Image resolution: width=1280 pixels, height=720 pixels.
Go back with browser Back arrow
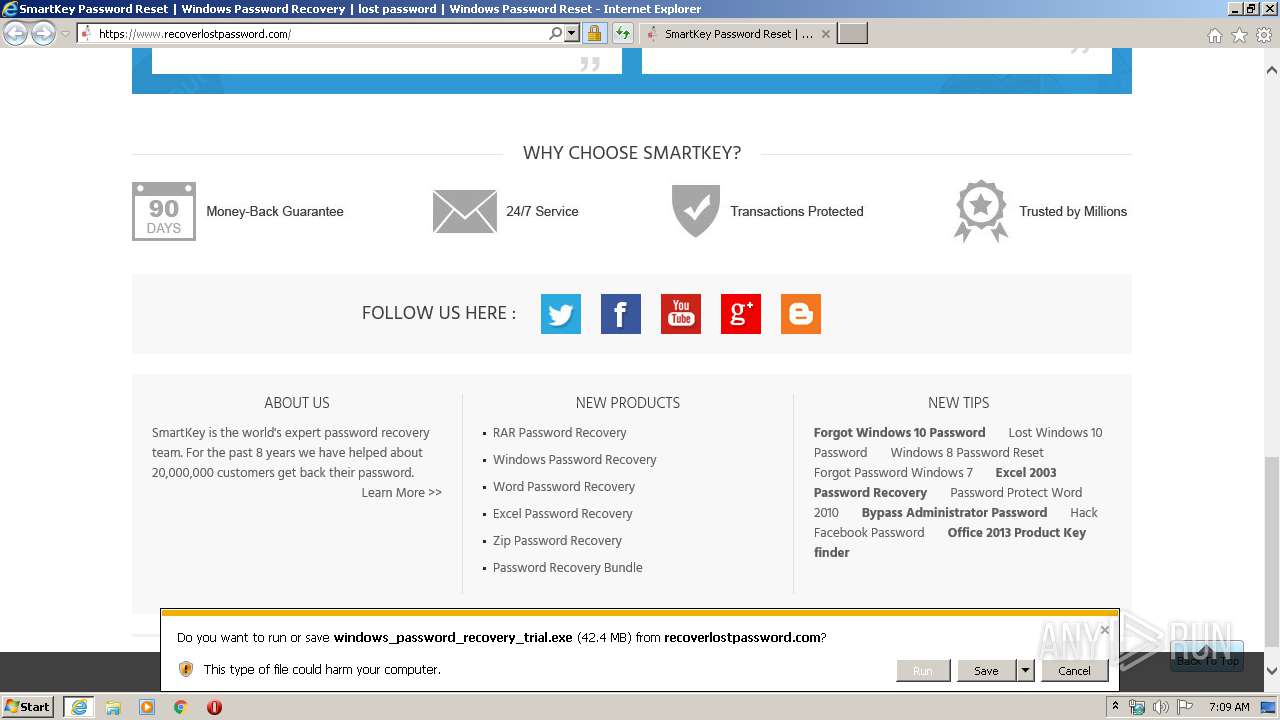coord(15,33)
